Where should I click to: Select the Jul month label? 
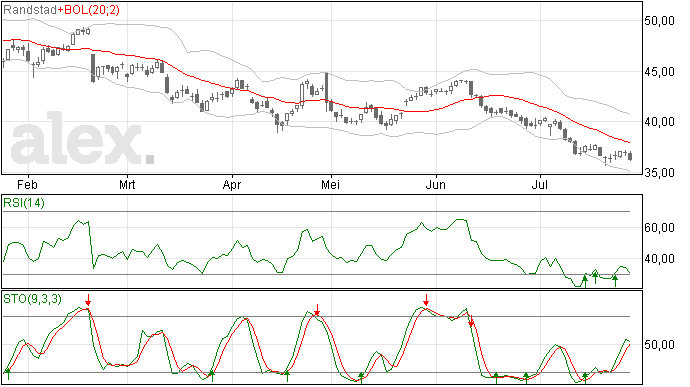[x=540, y=184]
